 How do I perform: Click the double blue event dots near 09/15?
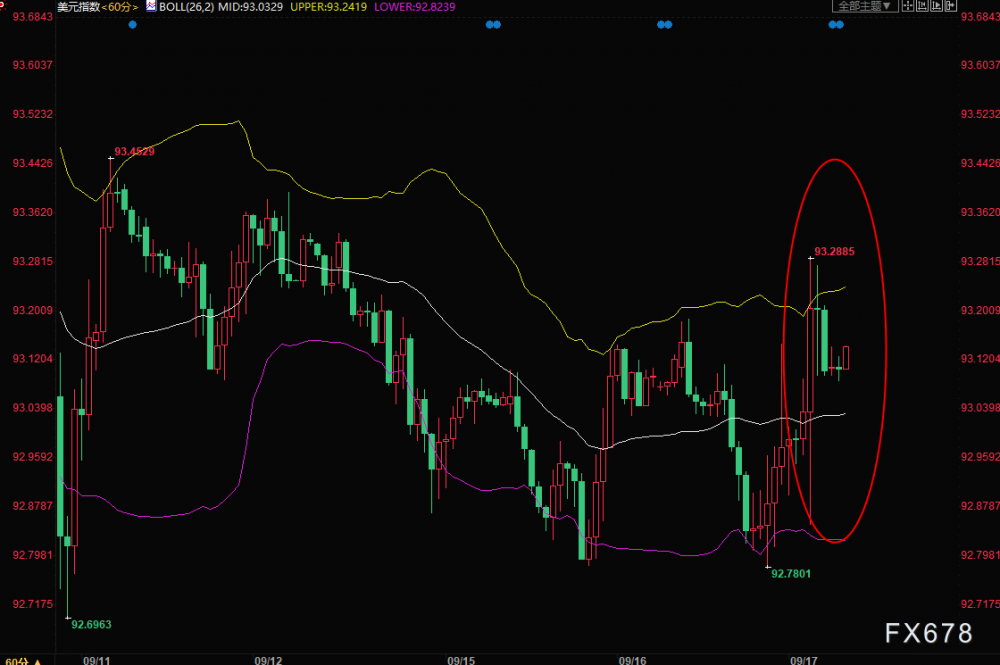click(x=493, y=25)
